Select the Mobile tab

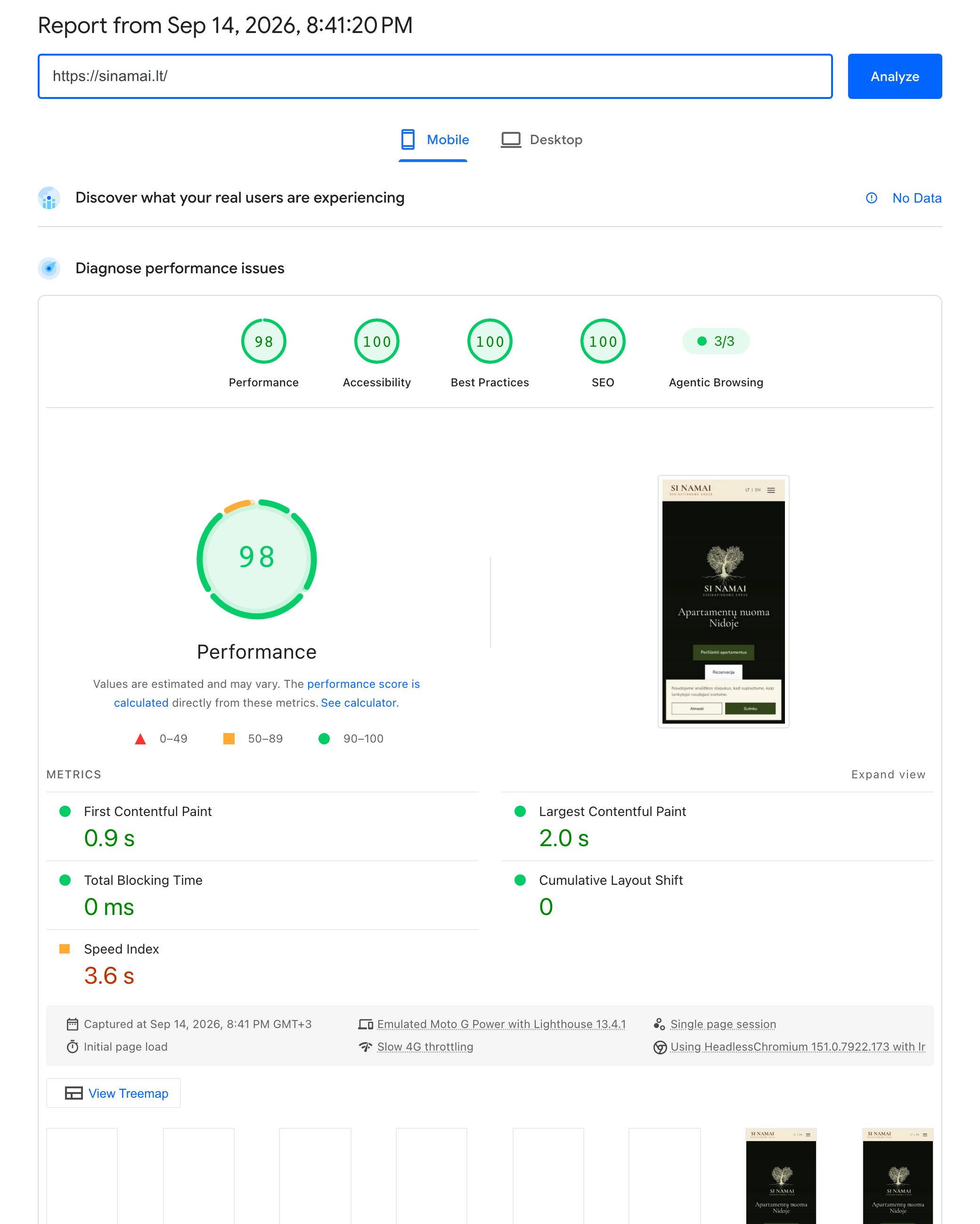point(434,140)
